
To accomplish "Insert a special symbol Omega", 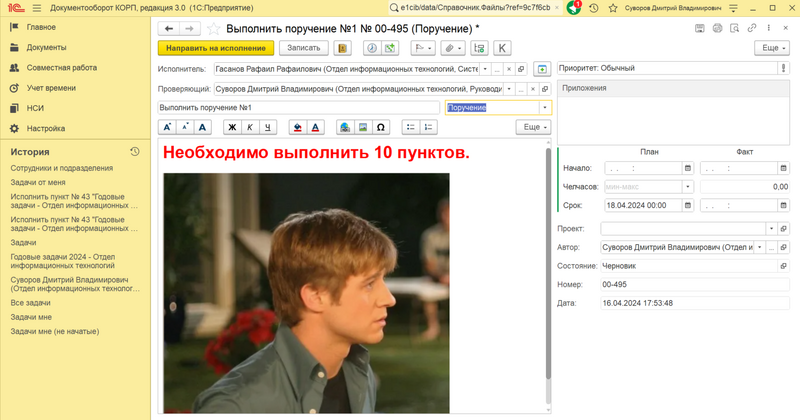I will point(381,127).
